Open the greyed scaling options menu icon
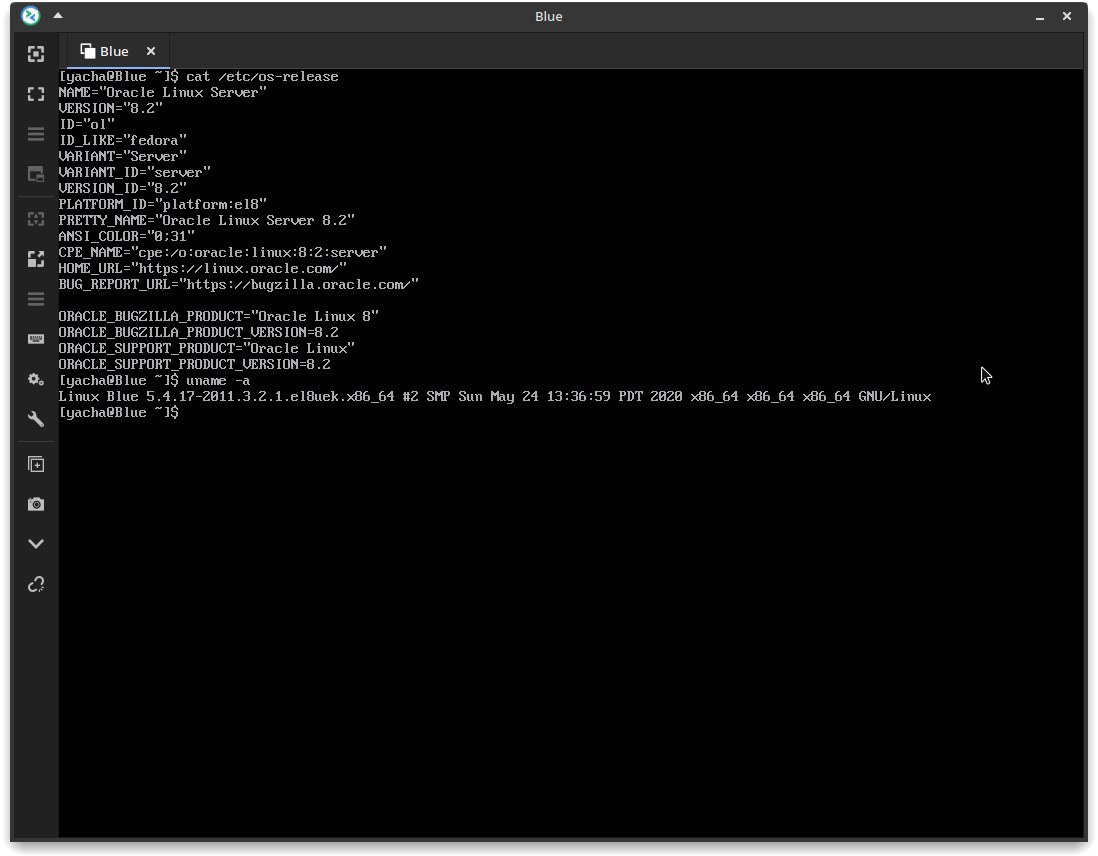1098x856 pixels. click(36, 299)
